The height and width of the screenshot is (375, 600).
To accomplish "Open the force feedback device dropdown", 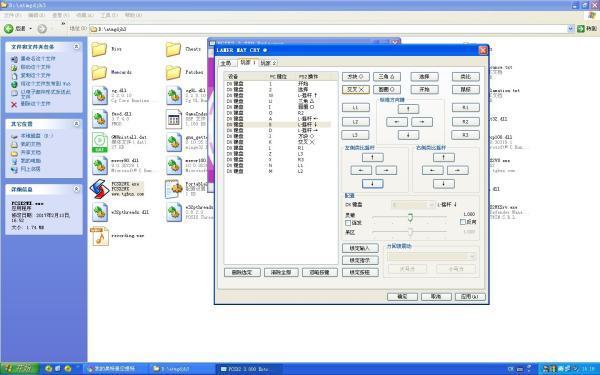I will tap(431, 256).
